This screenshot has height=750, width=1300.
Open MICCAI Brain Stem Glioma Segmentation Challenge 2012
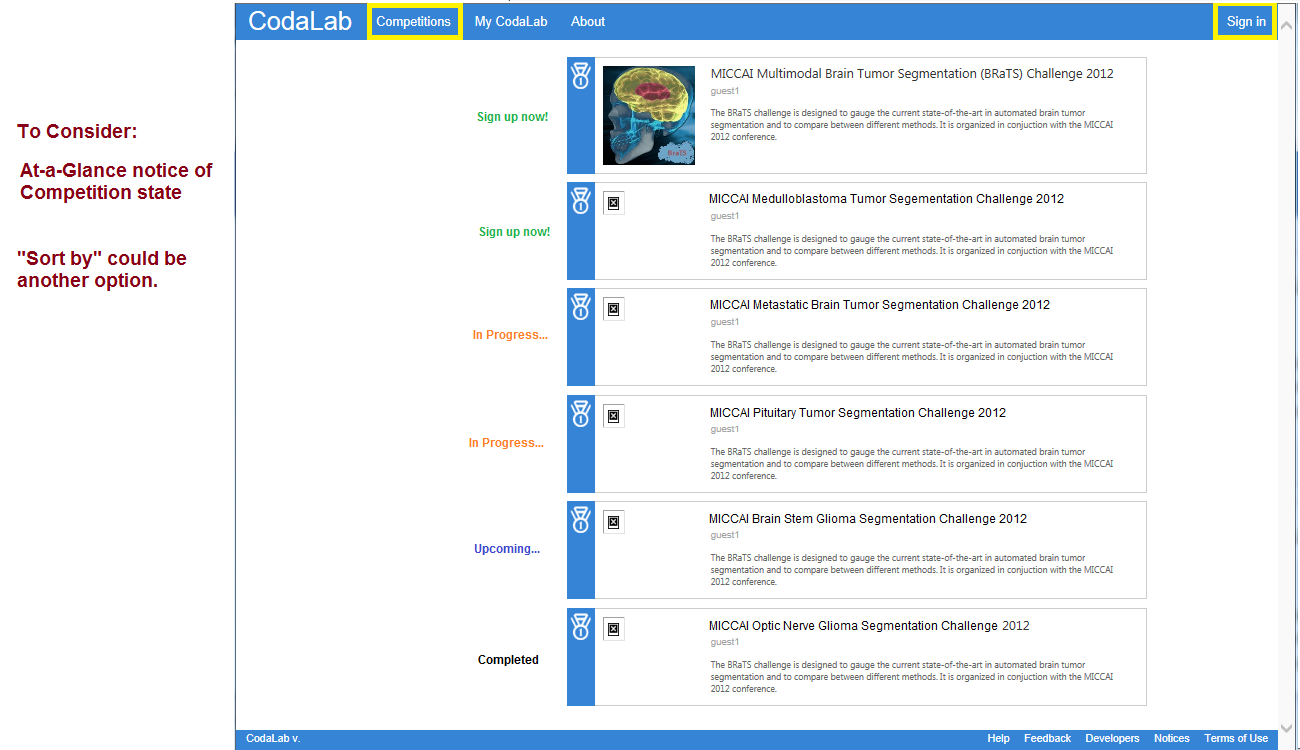[868, 519]
